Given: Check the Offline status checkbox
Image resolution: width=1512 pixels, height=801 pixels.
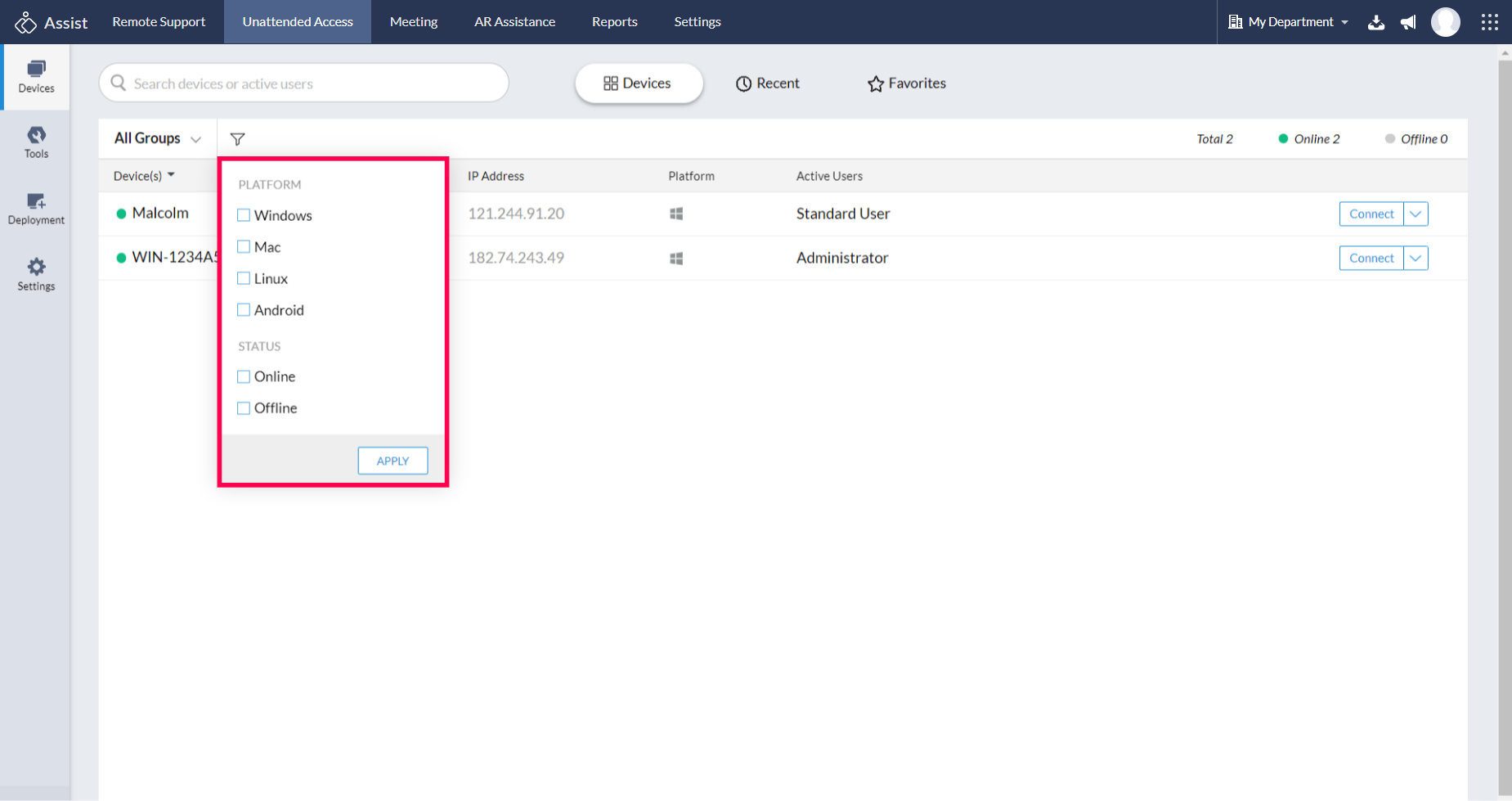Looking at the screenshot, I should [244, 407].
